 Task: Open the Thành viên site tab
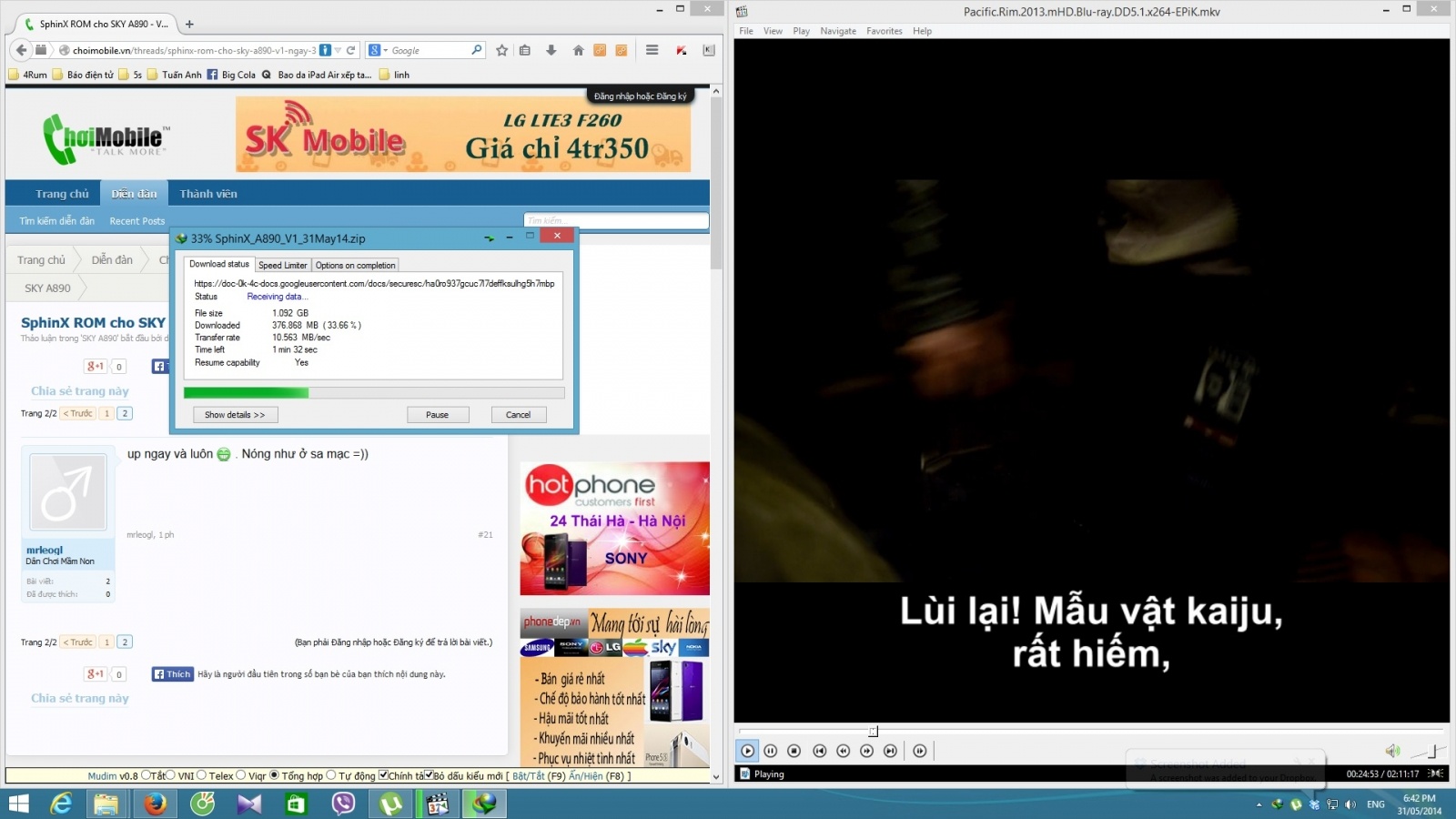208,194
